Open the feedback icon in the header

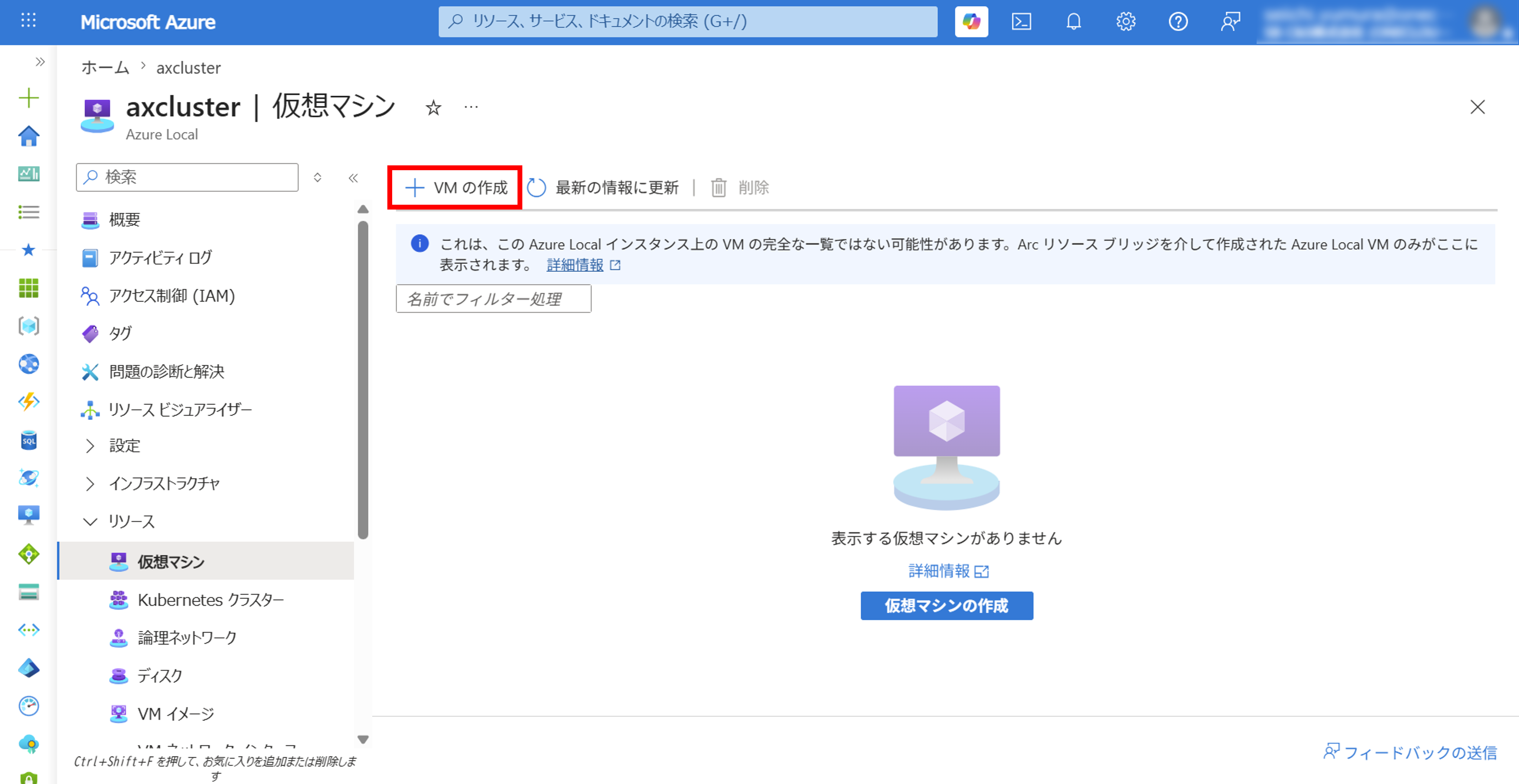(1230, 22)
